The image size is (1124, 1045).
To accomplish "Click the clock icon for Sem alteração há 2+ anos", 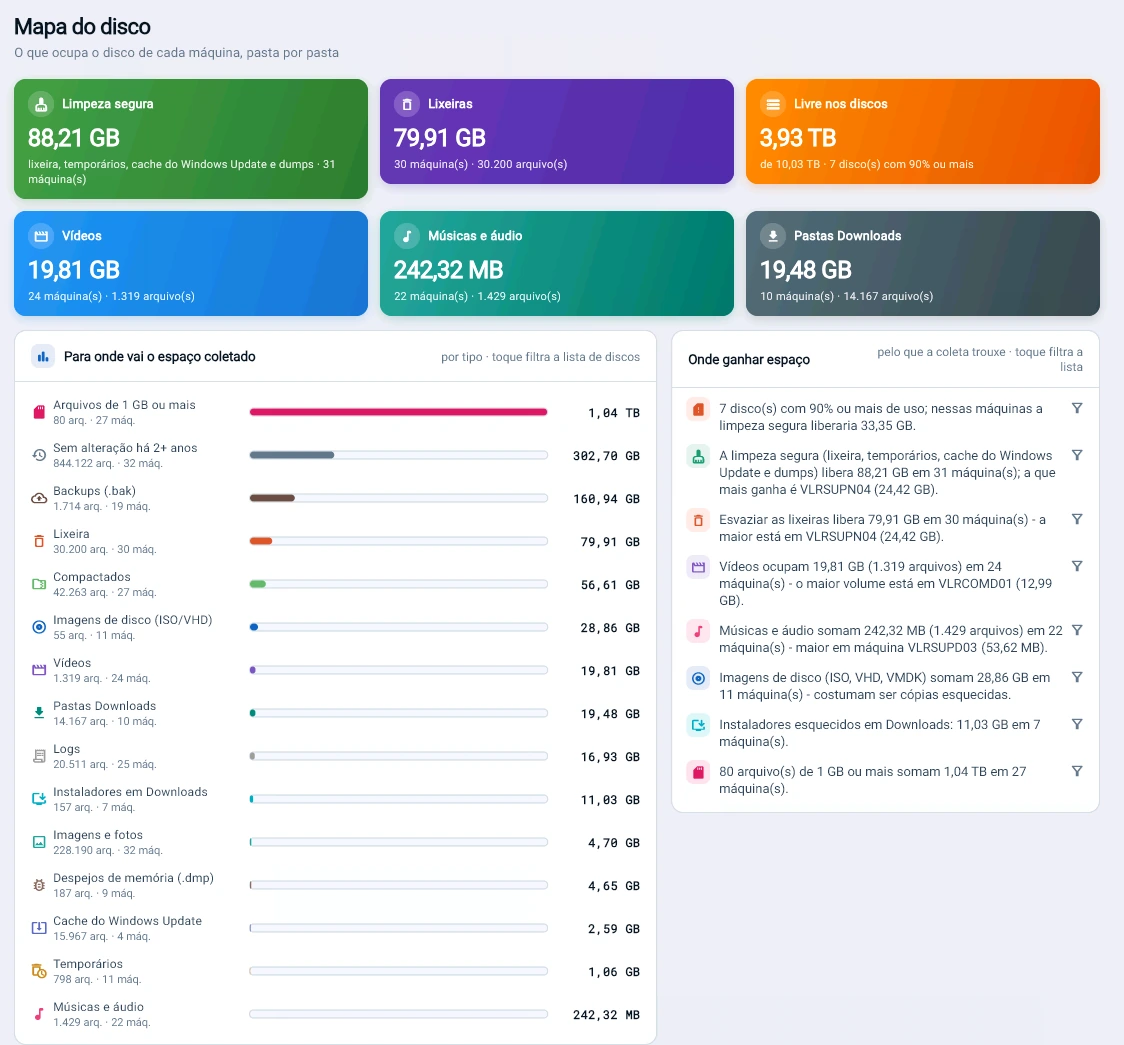I will [x=39, y=455].
